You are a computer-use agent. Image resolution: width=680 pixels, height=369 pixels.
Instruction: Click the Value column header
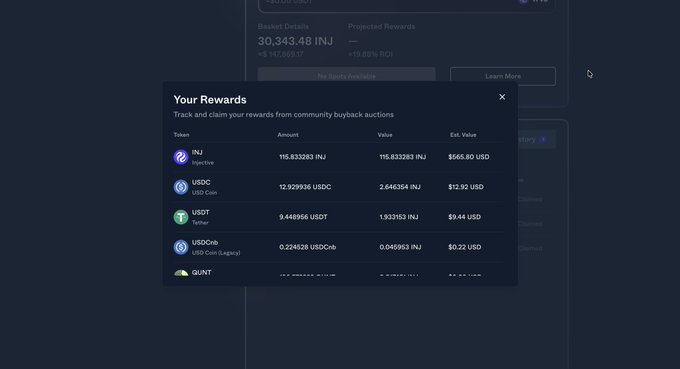point(385,135)
